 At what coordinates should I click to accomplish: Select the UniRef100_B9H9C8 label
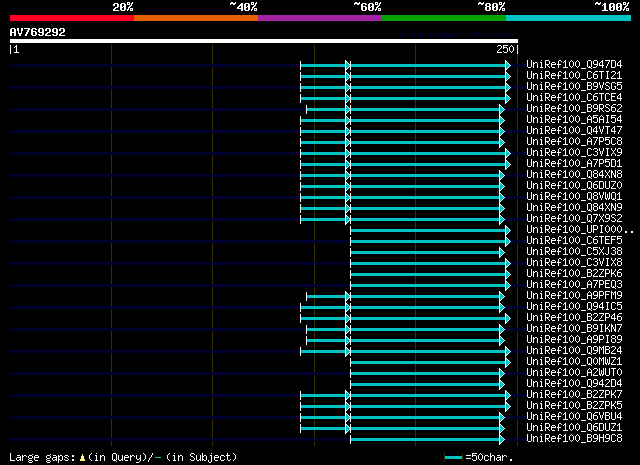click(x=574, y=439)
